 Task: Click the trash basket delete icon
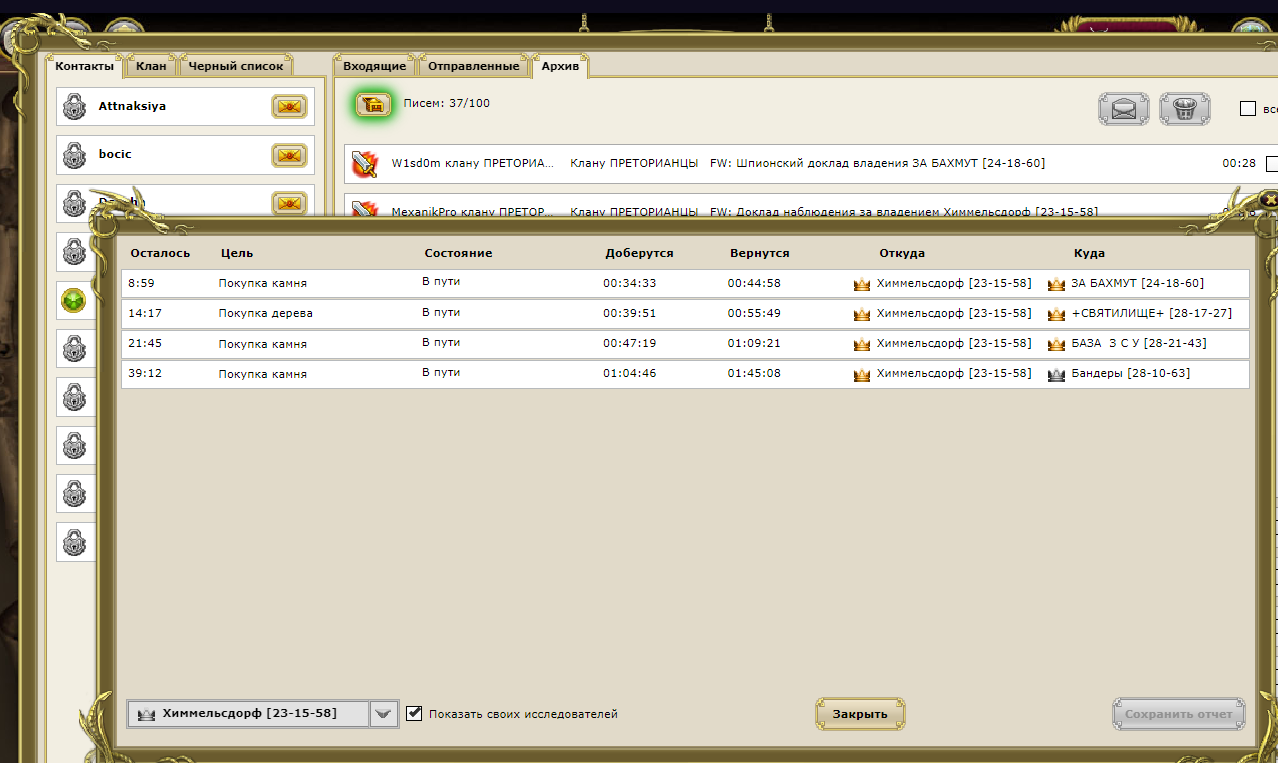click(1184, 109)
